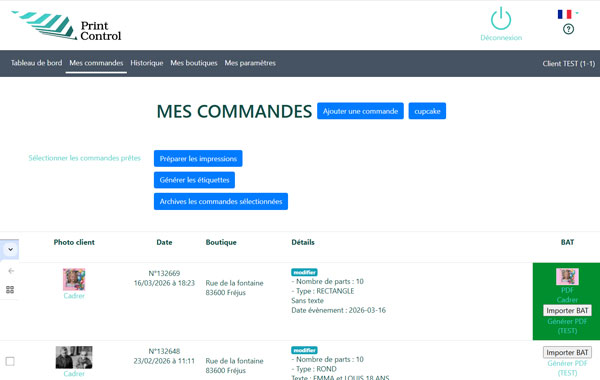This screenshot has height=380, width=600.
Task: Click Préparer les impressions button
Action: point(198,158)
